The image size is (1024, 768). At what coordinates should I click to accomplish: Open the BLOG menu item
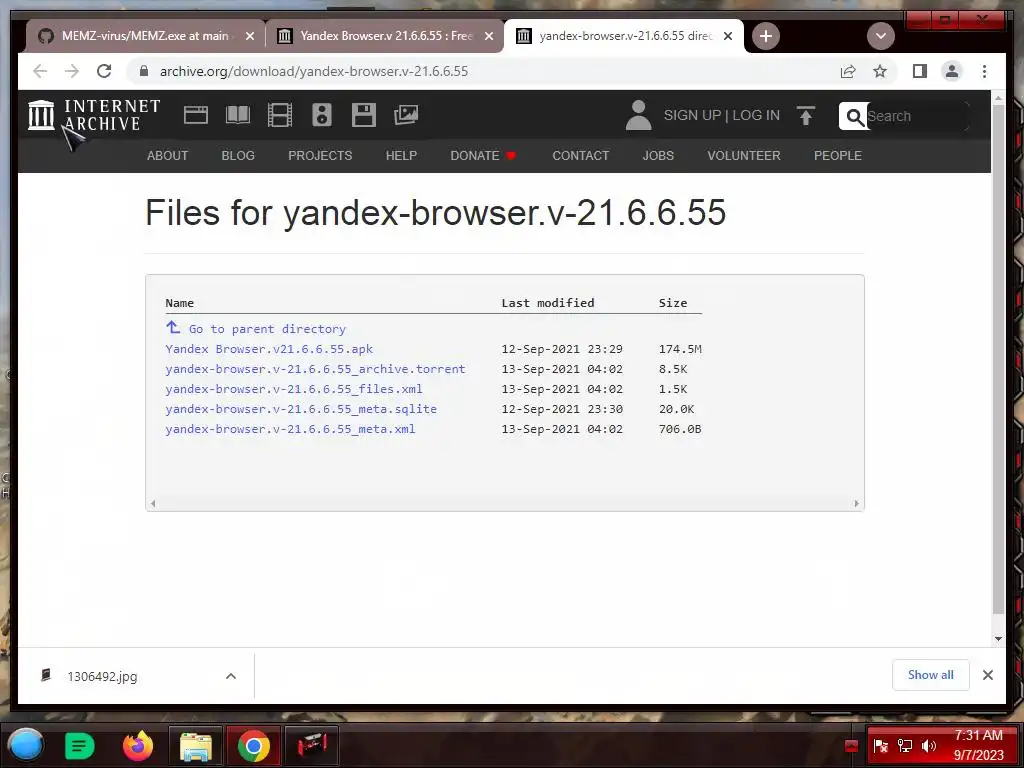238,155
